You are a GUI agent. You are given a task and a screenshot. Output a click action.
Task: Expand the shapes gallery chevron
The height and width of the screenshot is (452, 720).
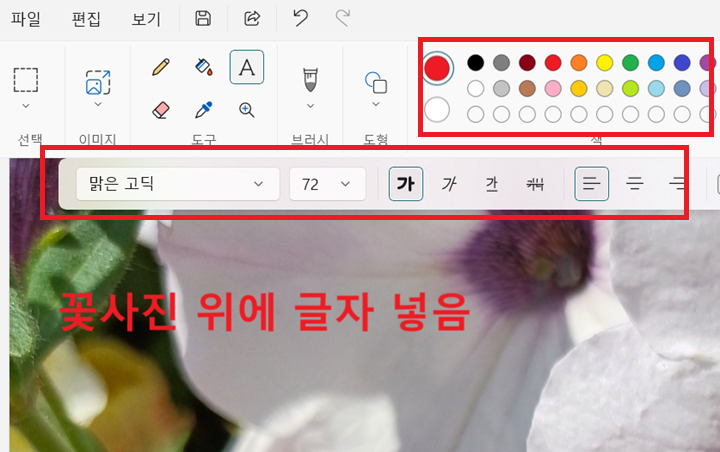376,104
